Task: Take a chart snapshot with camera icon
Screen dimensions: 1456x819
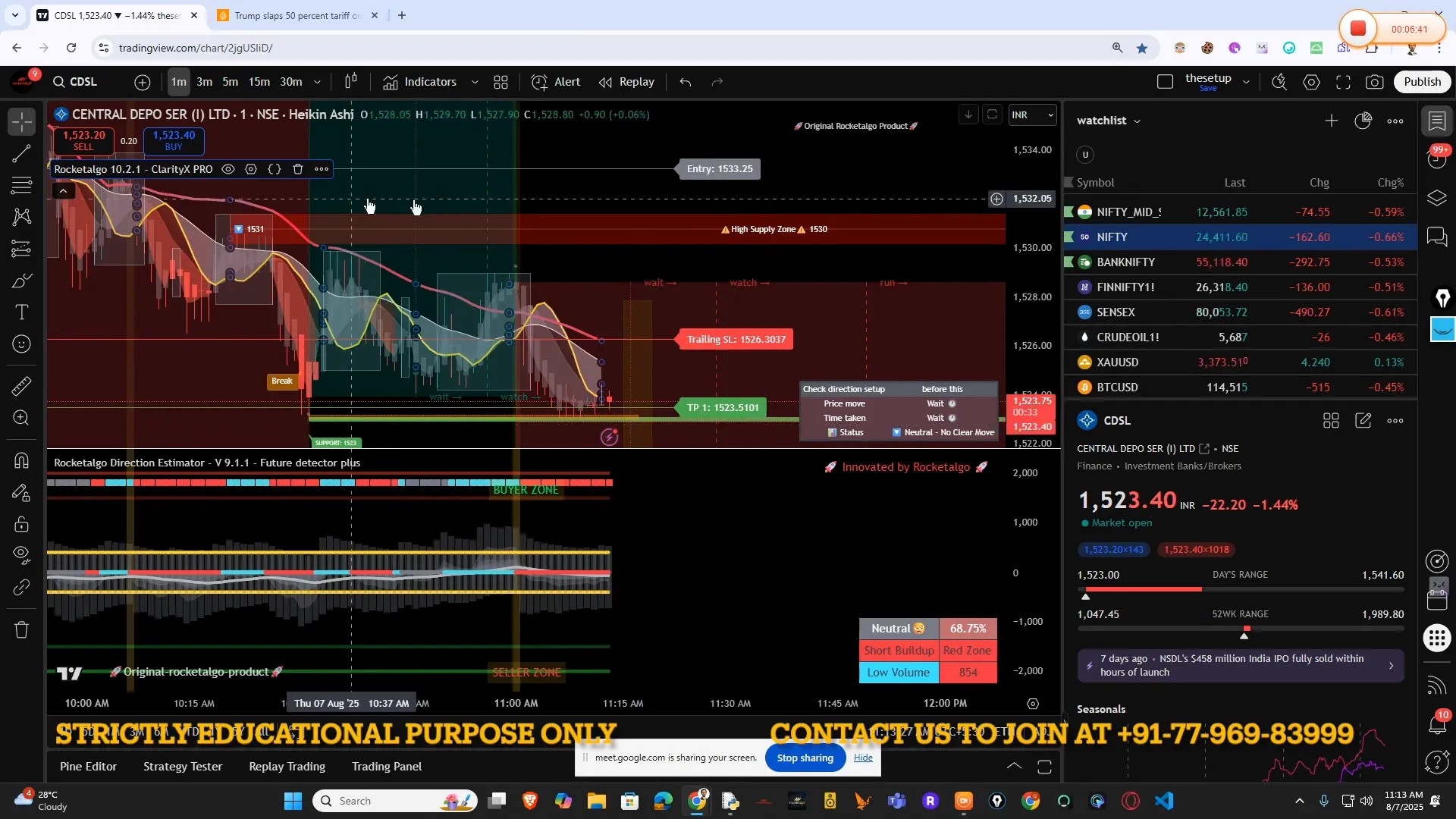Action: click(1375, 82)
